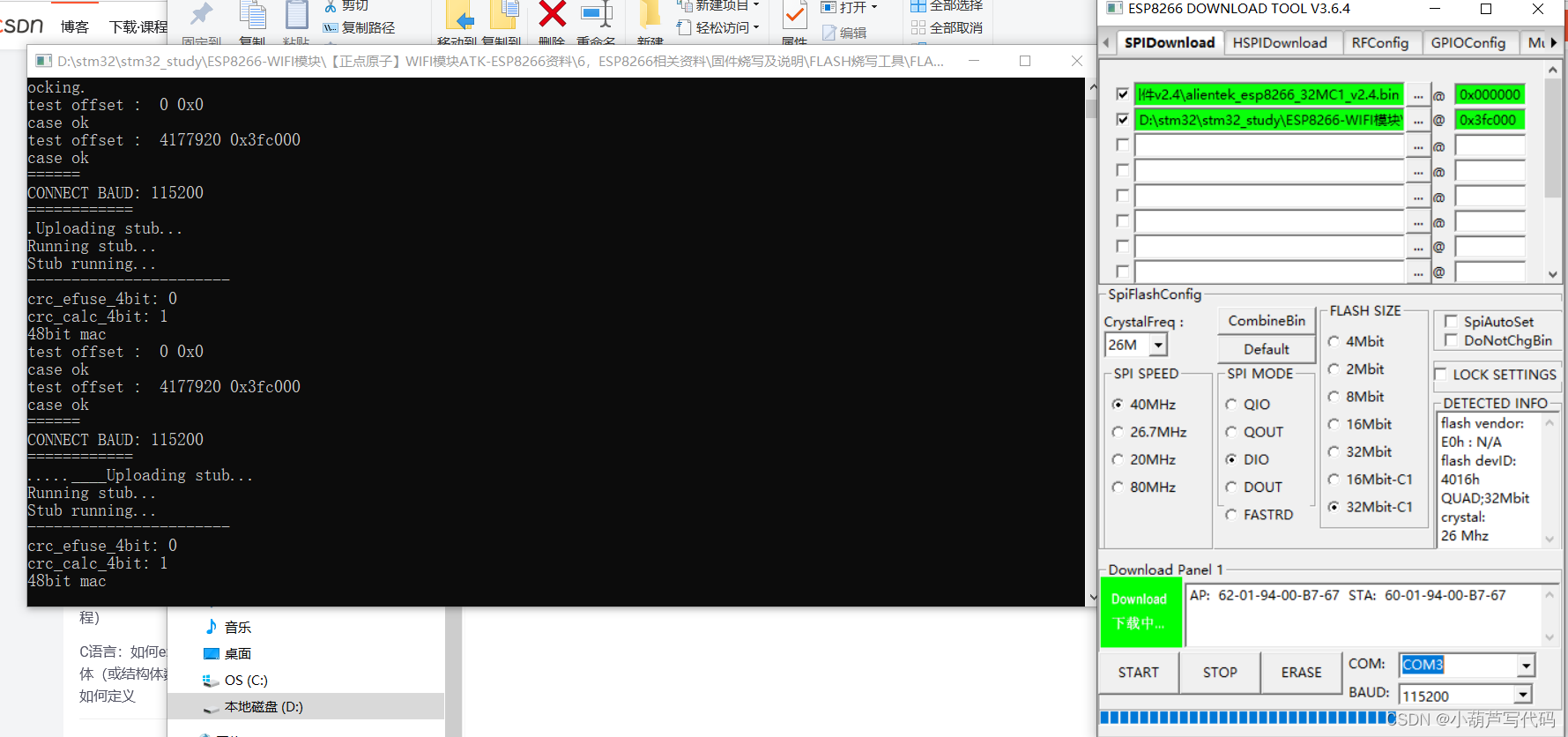Click the Copy documents icon in Explorer ribbon
The image size is (1568, 737).
point(253,15)
